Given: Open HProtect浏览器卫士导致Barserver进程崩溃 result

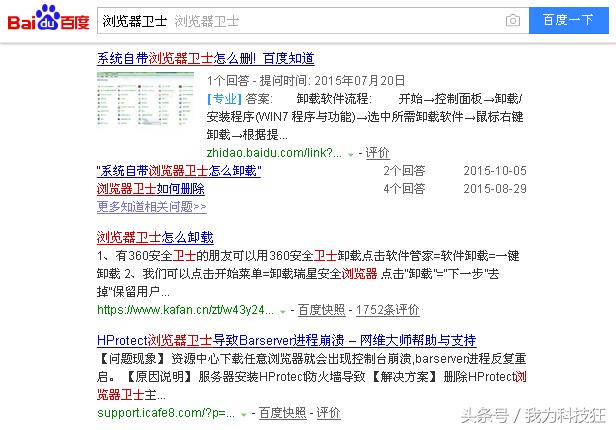Looking at the screenshot, I should tap(286, 340).
